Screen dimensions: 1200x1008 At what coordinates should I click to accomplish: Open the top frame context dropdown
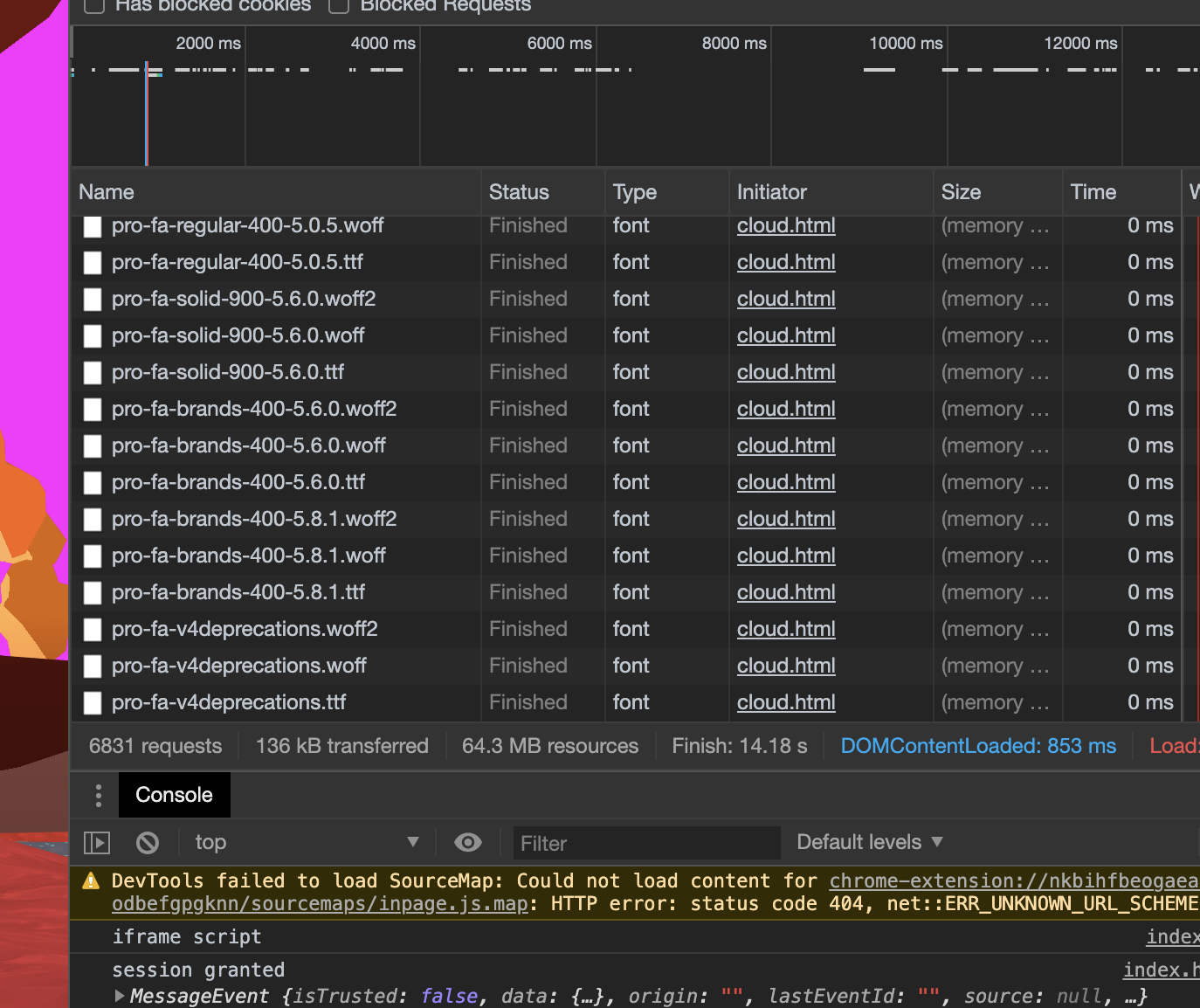pos(307,842)
